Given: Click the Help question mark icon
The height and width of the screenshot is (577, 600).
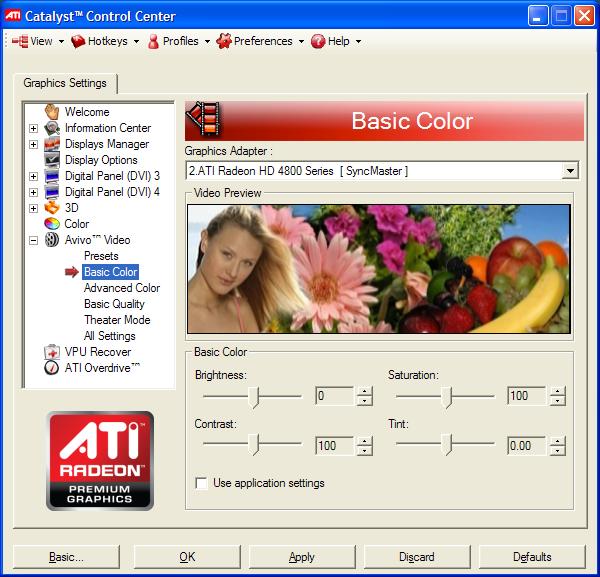Looking at the screenshot, I should coord(318,41).
